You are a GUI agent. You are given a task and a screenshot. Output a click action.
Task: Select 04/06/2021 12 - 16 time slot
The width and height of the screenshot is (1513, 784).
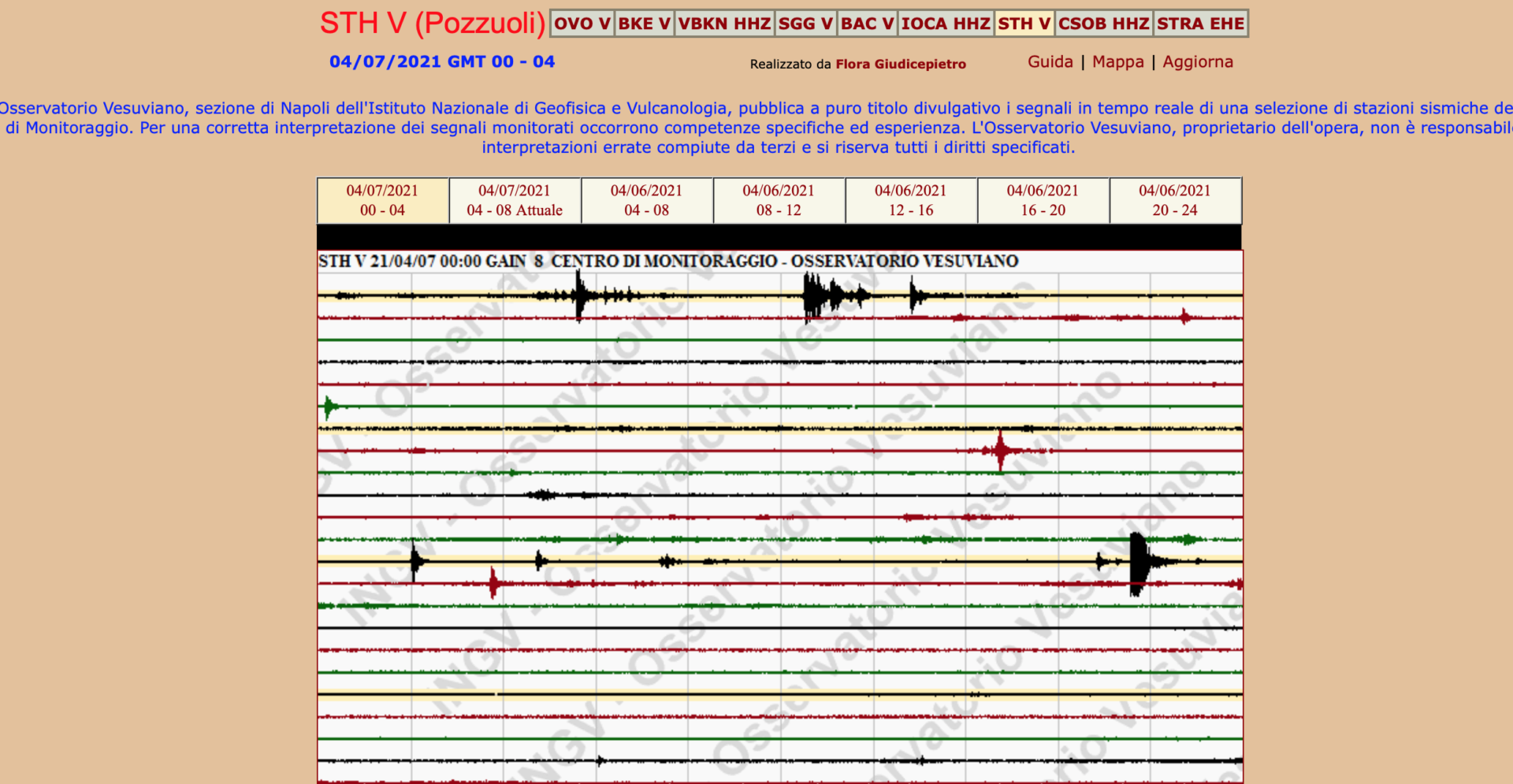pyautogui.click(x=911, y=200)
